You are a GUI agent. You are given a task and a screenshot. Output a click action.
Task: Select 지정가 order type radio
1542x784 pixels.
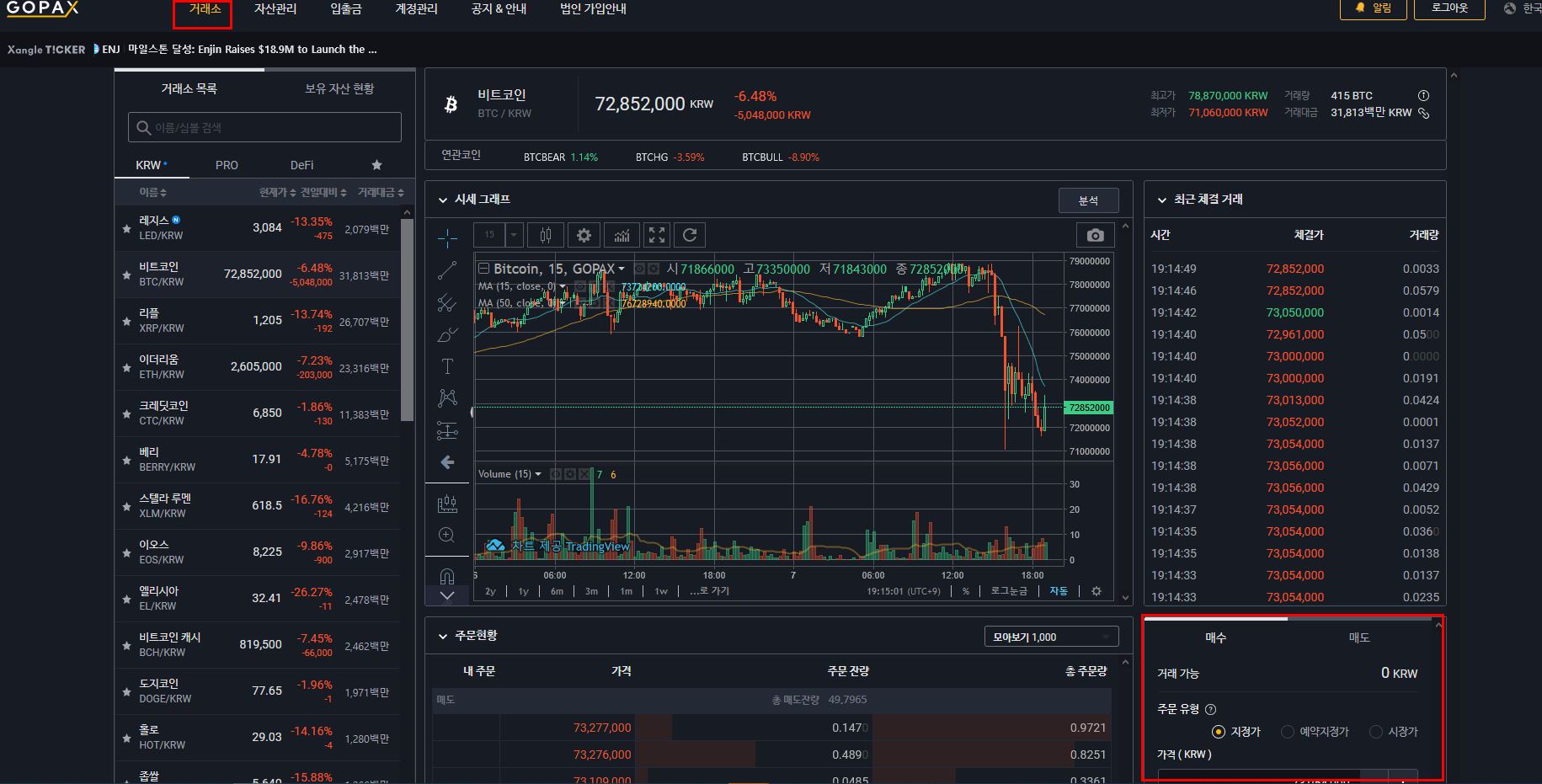click(1218, 732)
